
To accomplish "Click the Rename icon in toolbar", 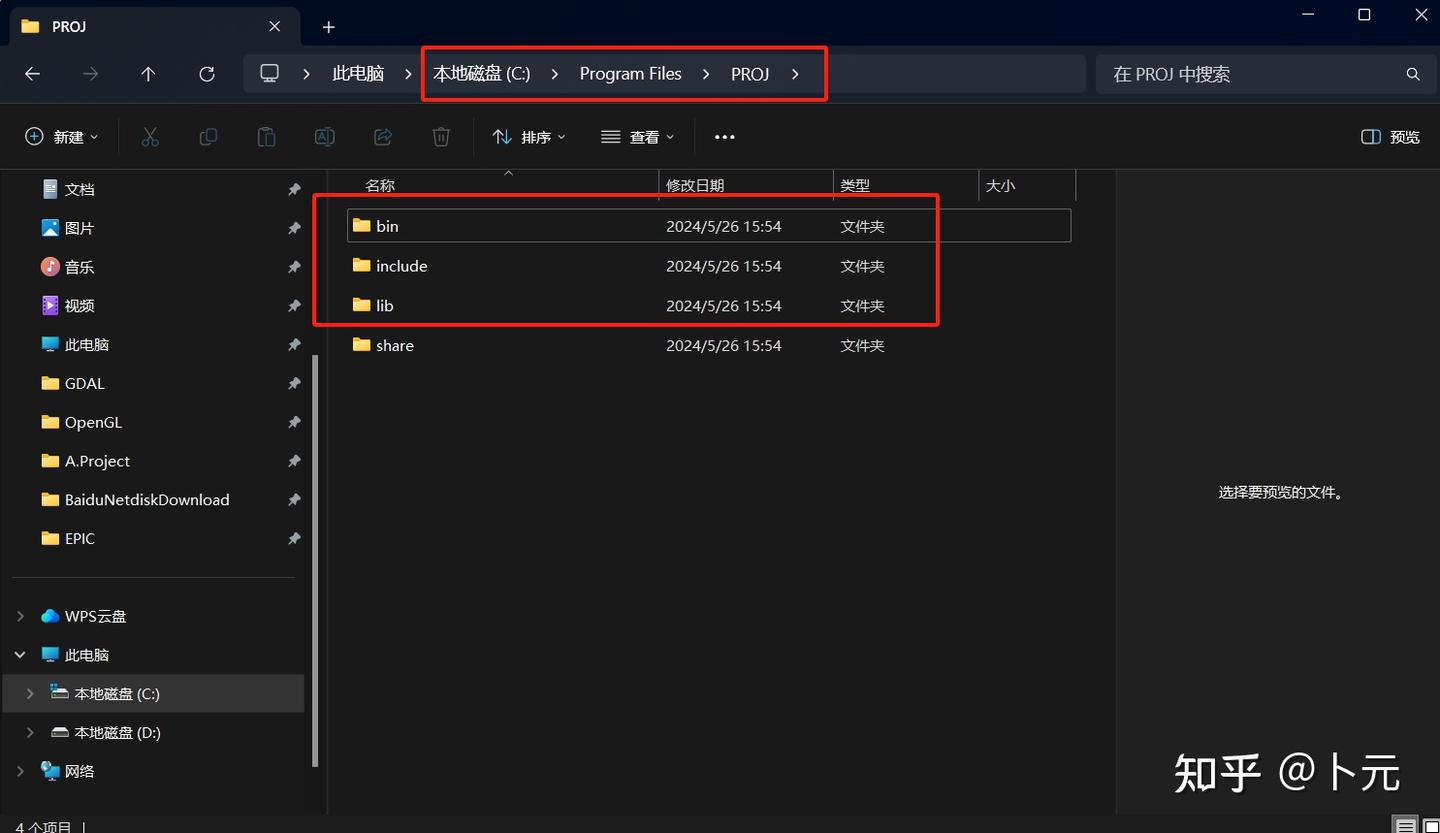I will point(325,137).
